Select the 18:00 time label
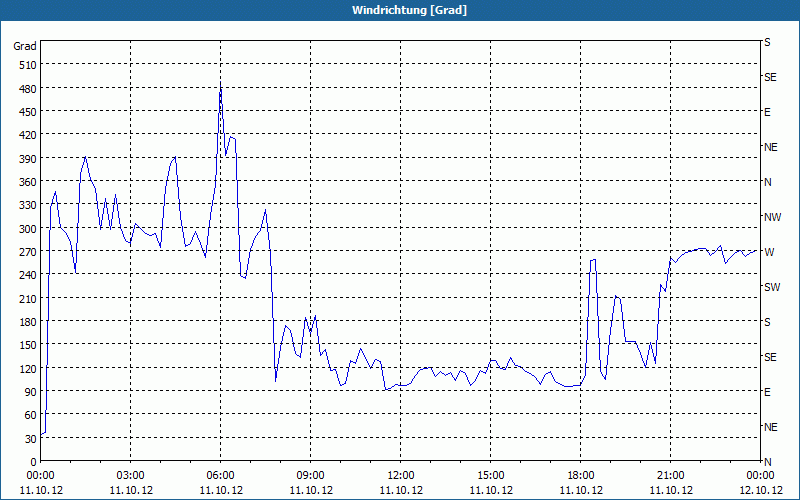Screen dimensions: 800x500 coord(581,476)
